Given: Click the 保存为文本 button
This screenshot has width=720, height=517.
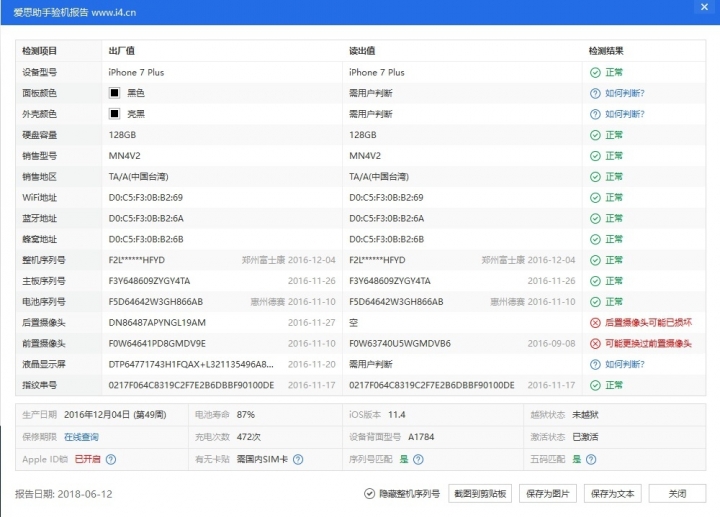Looking at the screenshot, I should (x=613, y=494).
